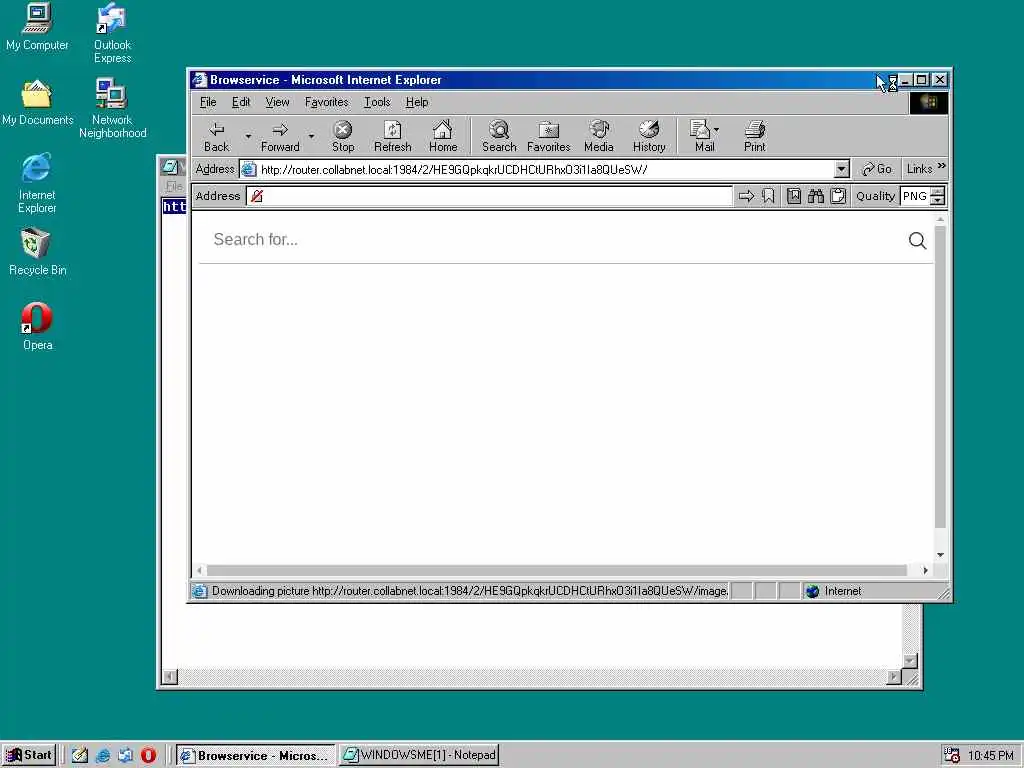Click the system tray scheduler icon
1024x768 pixels.
pos(952,755)
